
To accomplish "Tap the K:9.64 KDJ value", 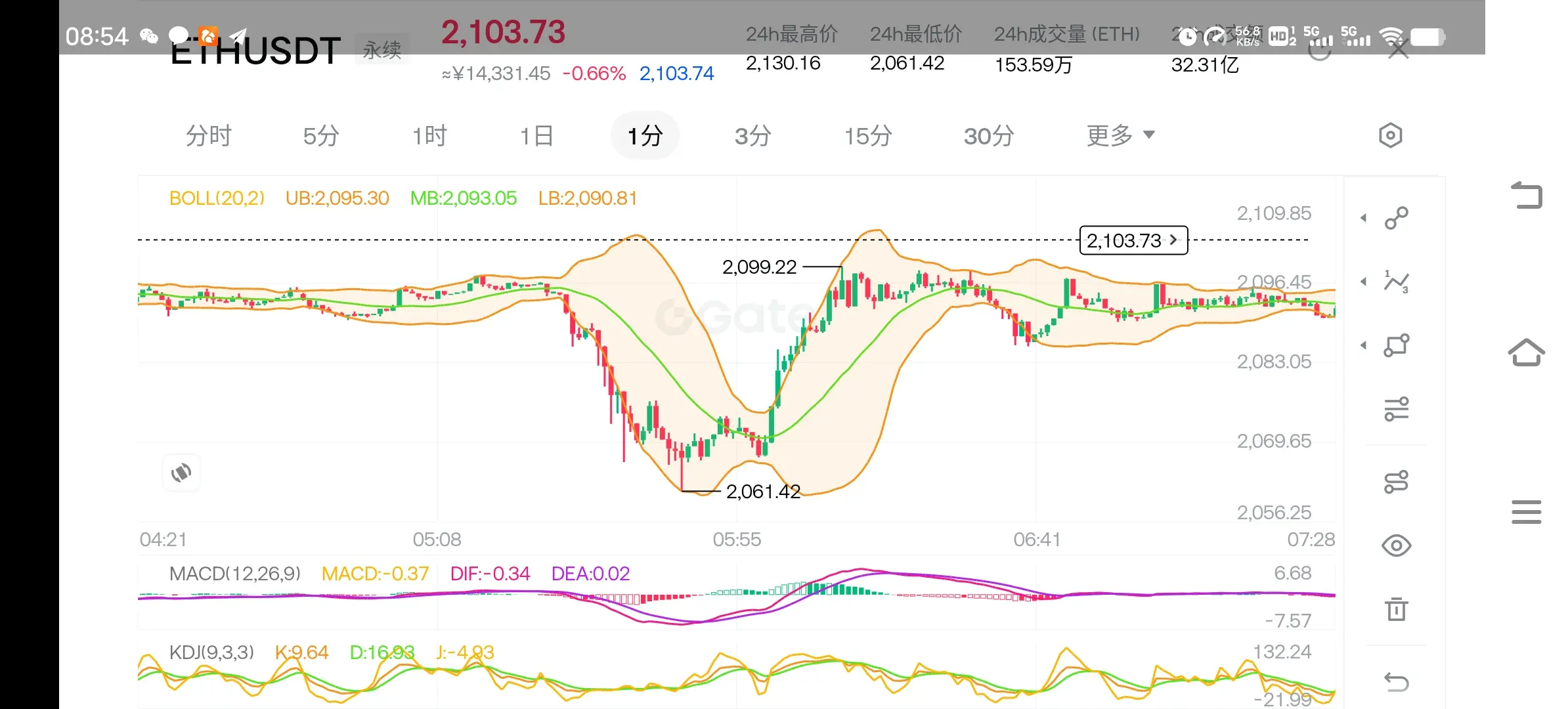I will [x=301, y=653].
